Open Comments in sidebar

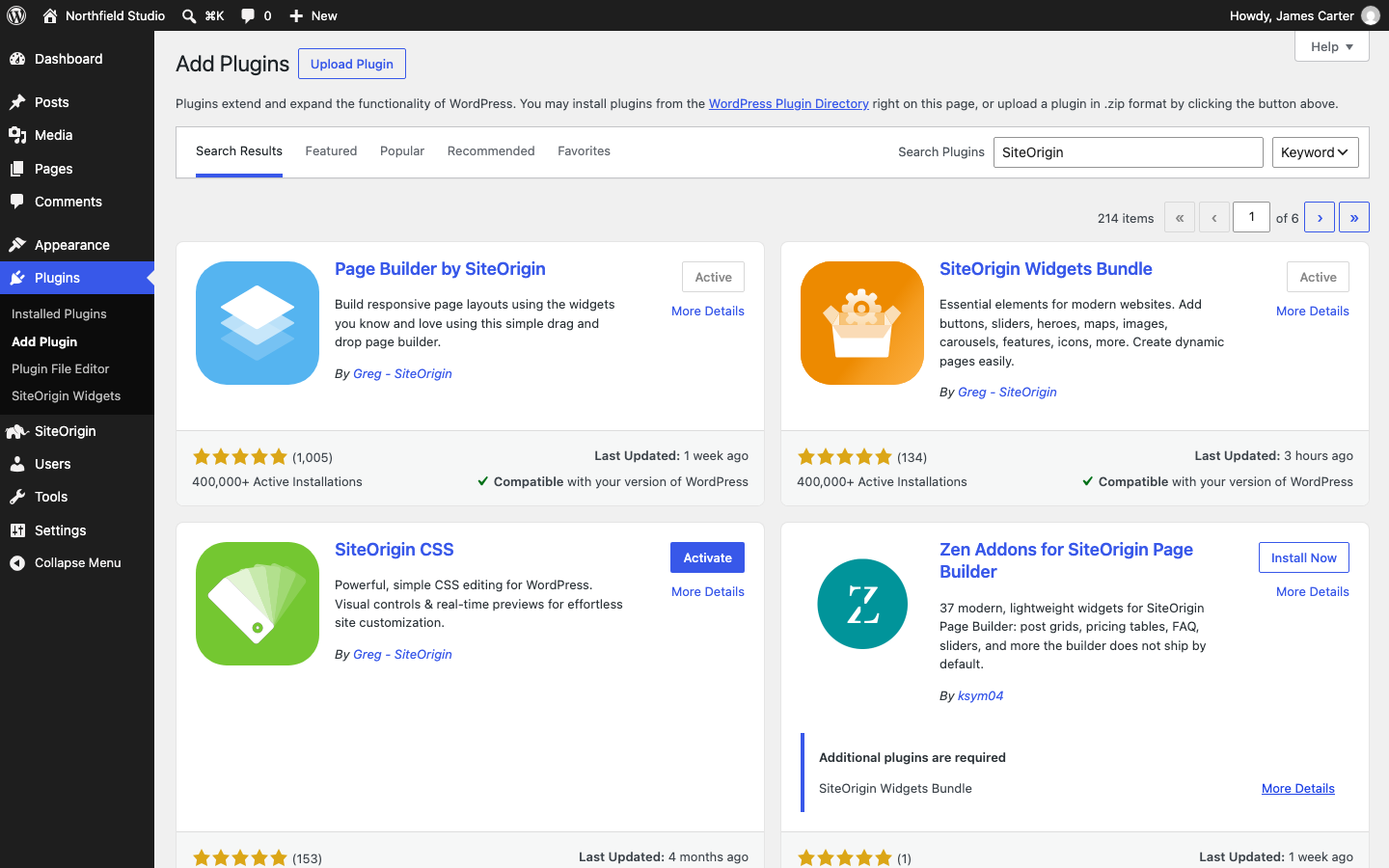coord(77,202)
